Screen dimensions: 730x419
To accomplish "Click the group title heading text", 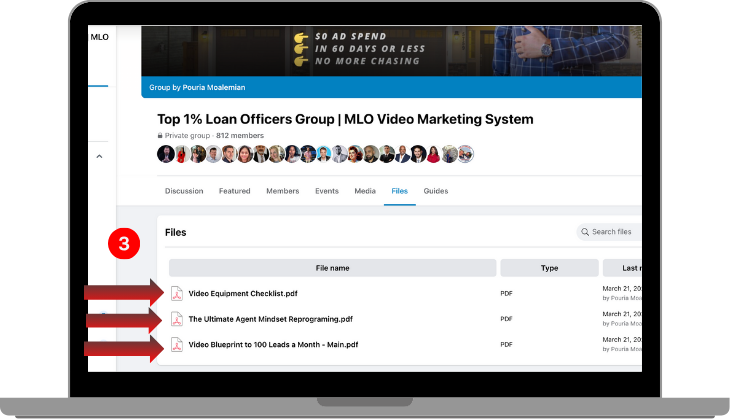I will tap(345, 119).
